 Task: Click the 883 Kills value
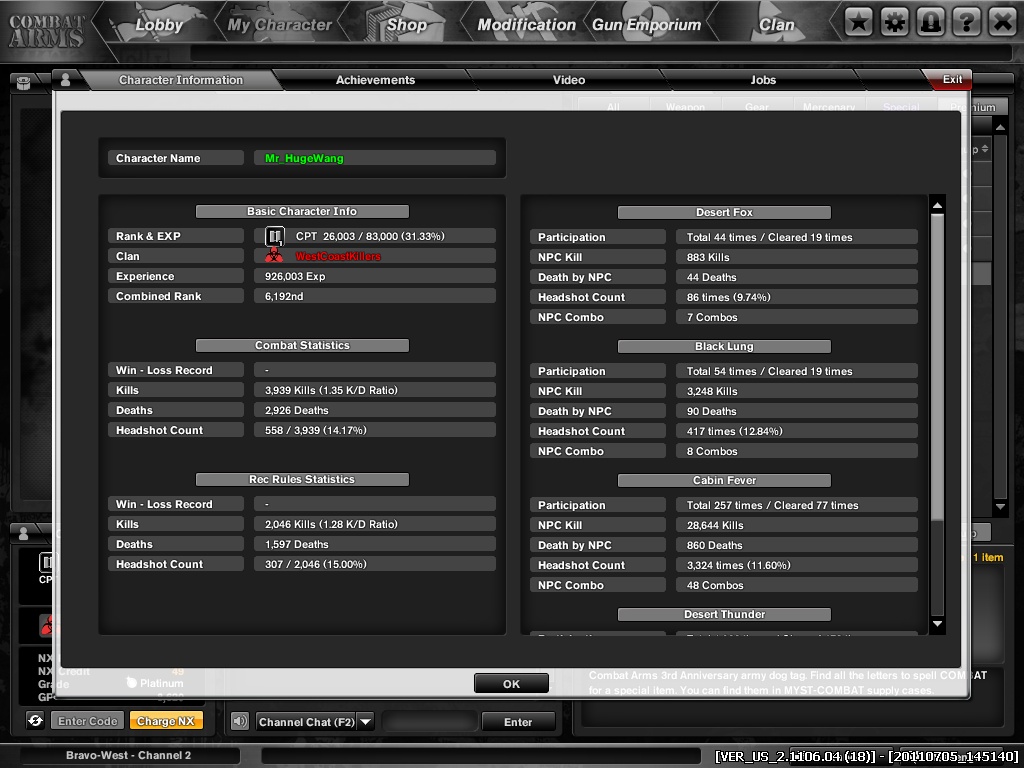point(708,257)
